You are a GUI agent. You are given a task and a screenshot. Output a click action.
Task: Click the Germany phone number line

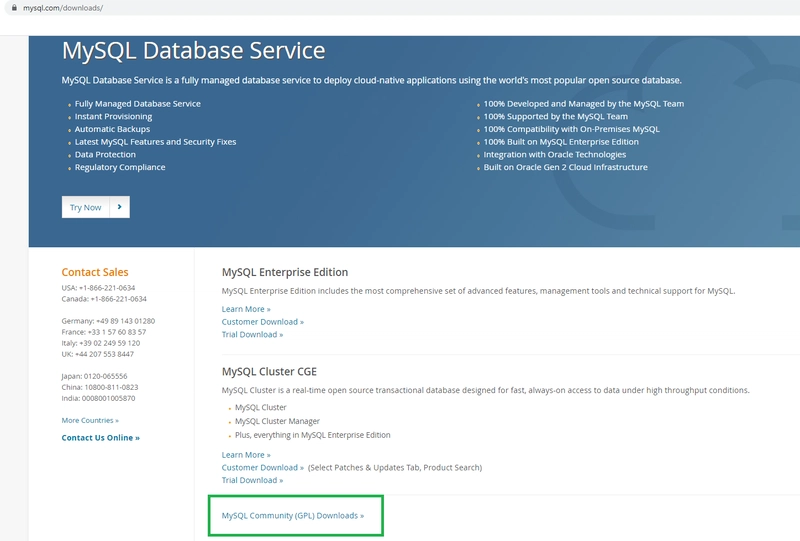(x=108, y=321)
